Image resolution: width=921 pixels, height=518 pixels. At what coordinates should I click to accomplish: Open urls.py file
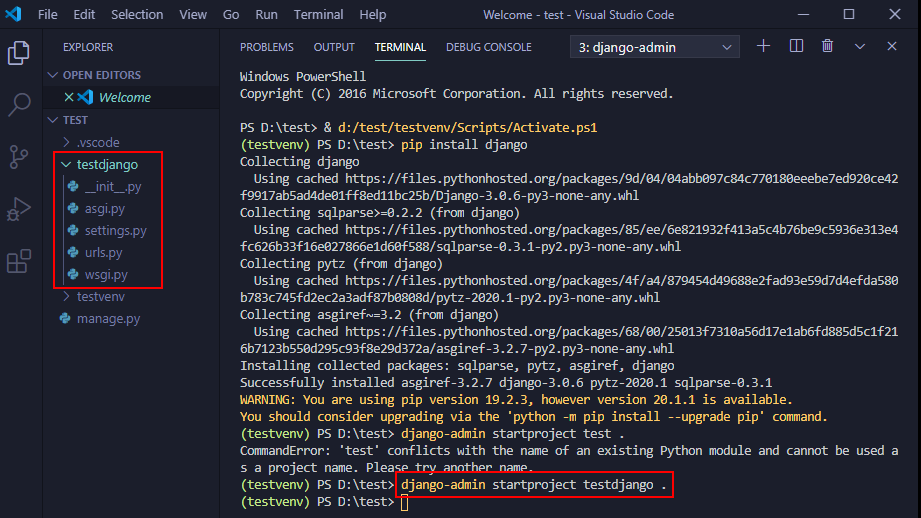[103, 253]
